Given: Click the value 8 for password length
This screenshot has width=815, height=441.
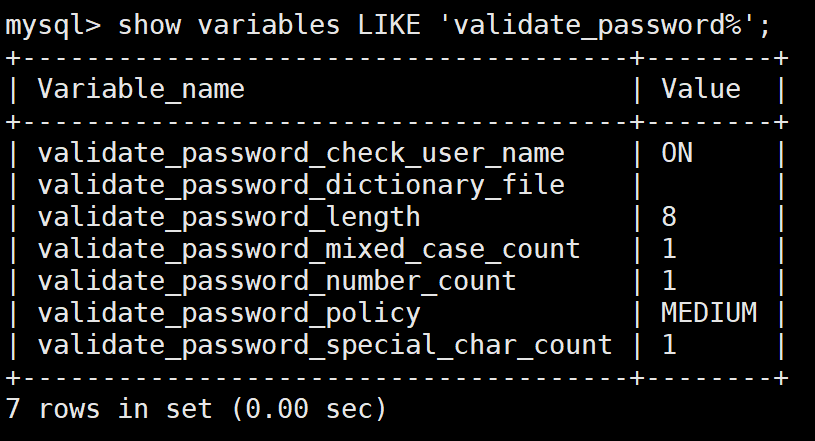Looking at the screenshot, I should tap(669, 217).
